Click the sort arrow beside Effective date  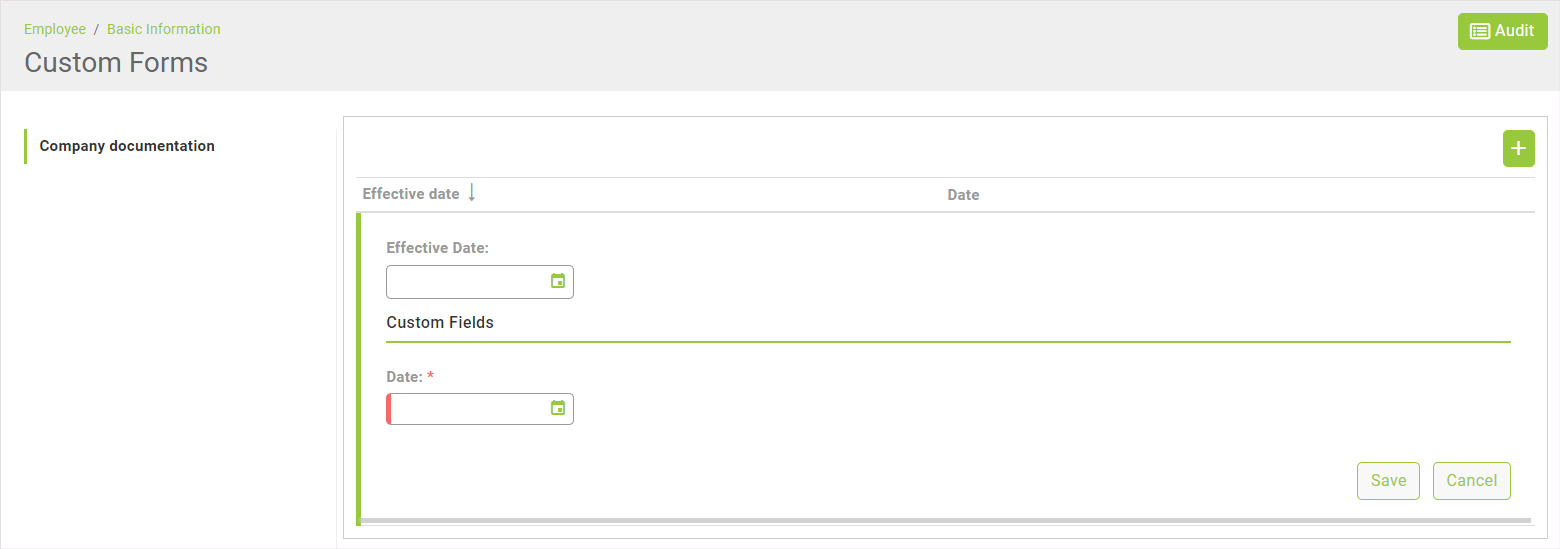pos(472,193)
